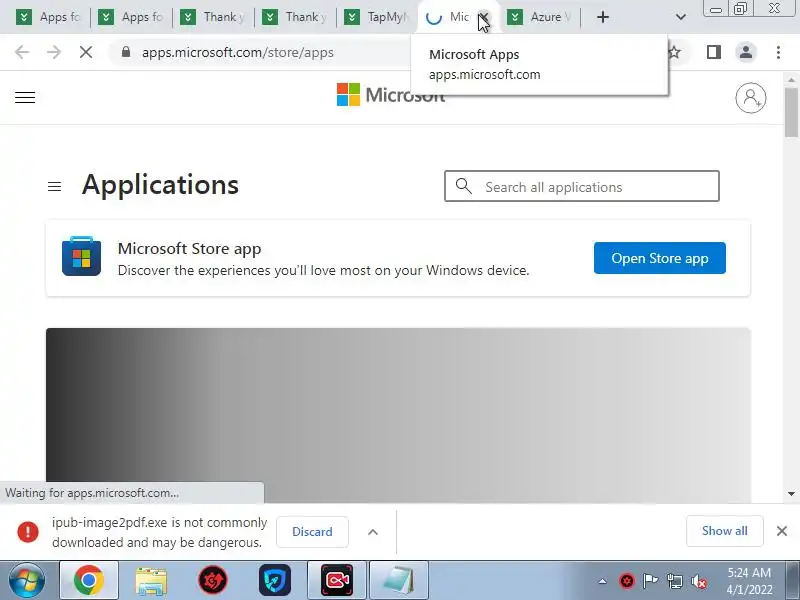Open the Windows Start menu
Image resolution: width=800 pixels, height=600 pixels.
pos(26,580)
